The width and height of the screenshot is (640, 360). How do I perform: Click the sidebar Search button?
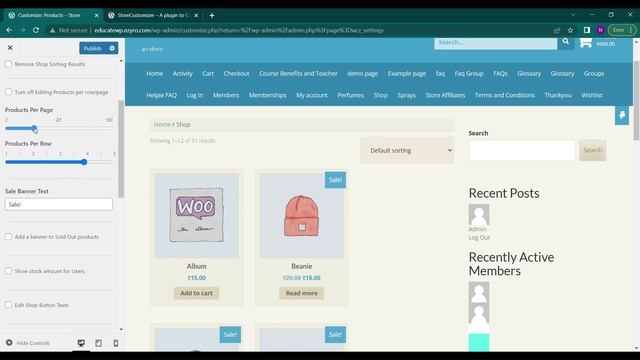(593, 150)
